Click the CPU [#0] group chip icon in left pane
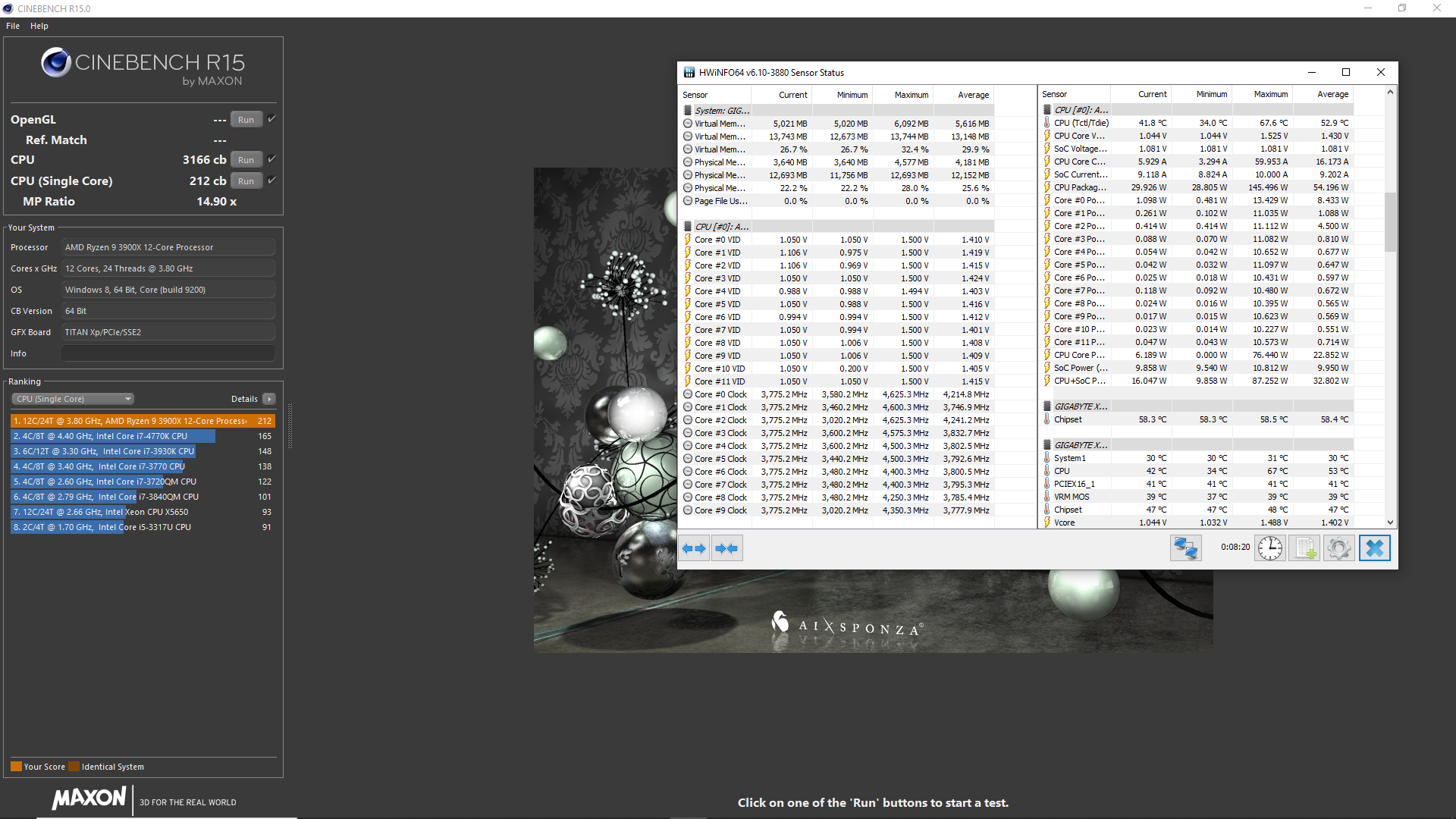This screenshot has width=1456, height=819. tap(688, 227)
